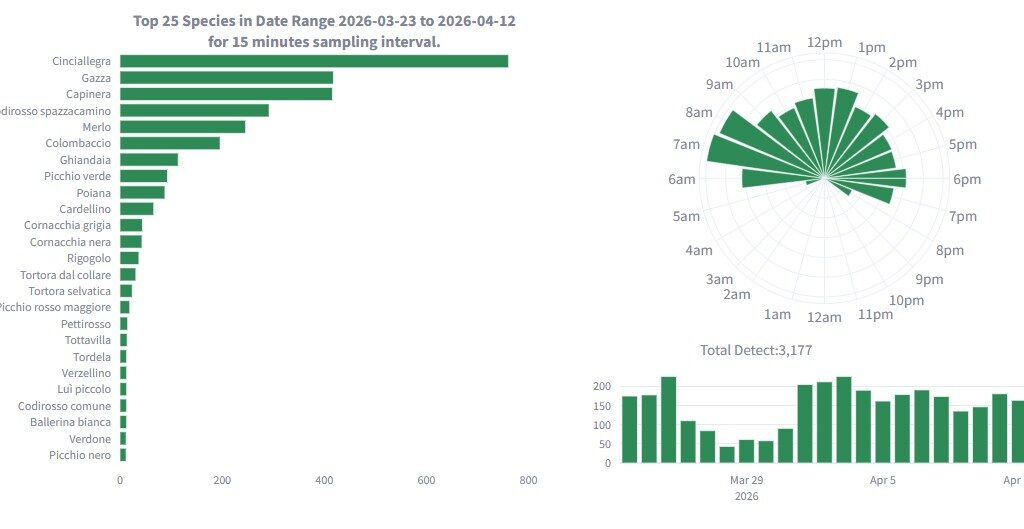1024x529 pixels.
Task: Click the Cinciallegra bar in species chart
Action: [x=313, y=61]
